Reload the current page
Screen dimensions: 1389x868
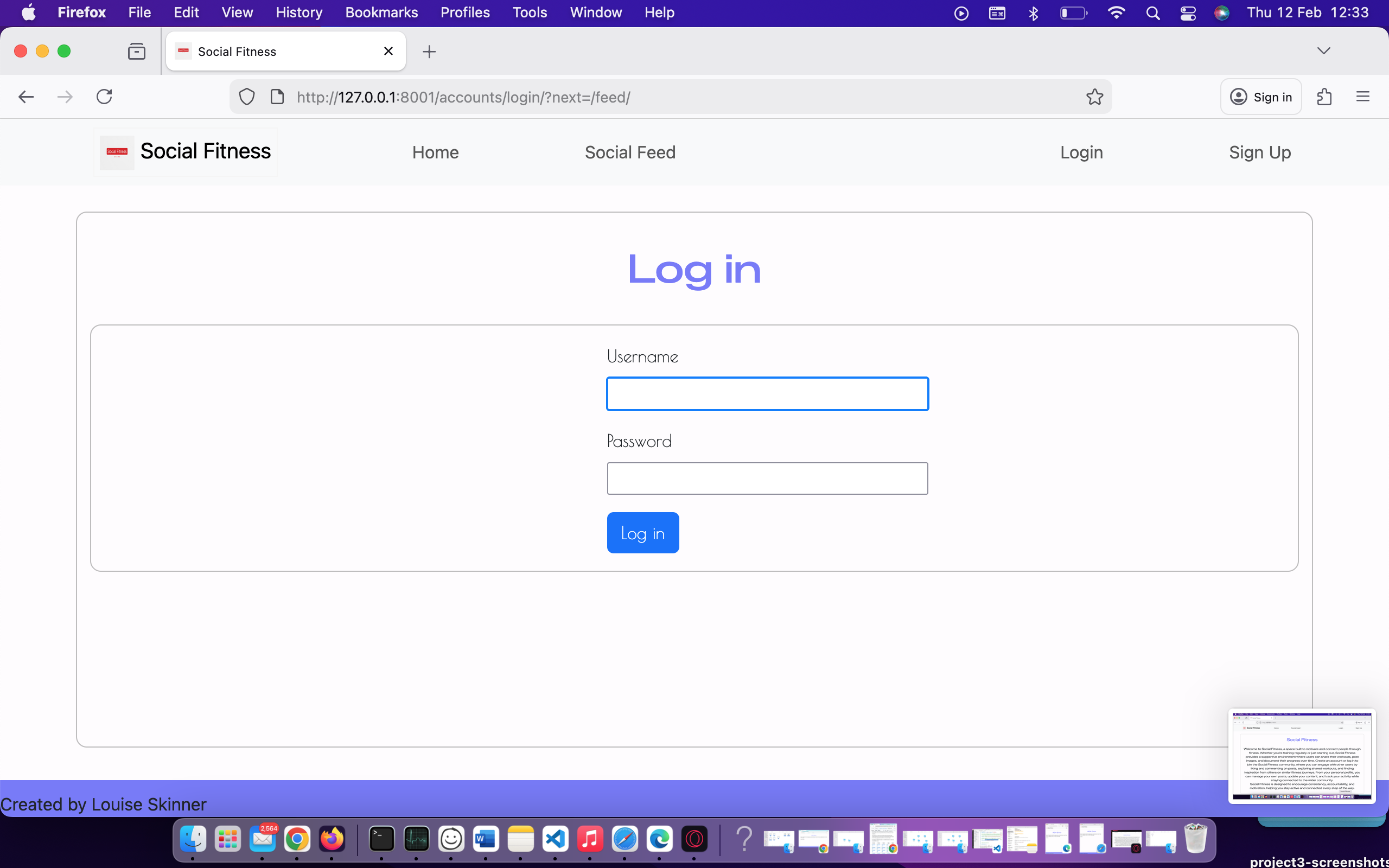coord(104,97)
